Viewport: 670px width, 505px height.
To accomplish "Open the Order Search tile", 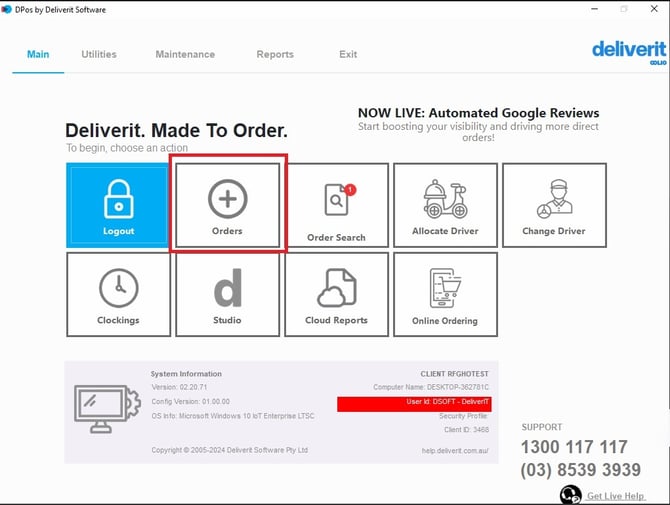I will [337, 205].
